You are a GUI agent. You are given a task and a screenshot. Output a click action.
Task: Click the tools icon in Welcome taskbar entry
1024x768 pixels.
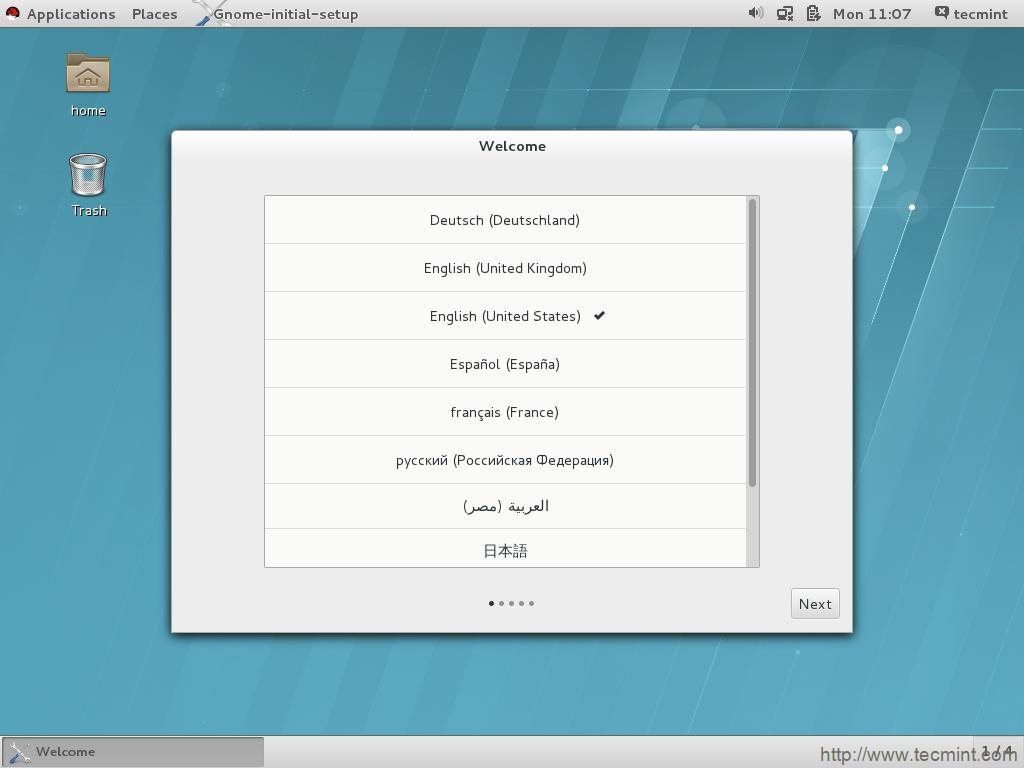click(20, 752)
